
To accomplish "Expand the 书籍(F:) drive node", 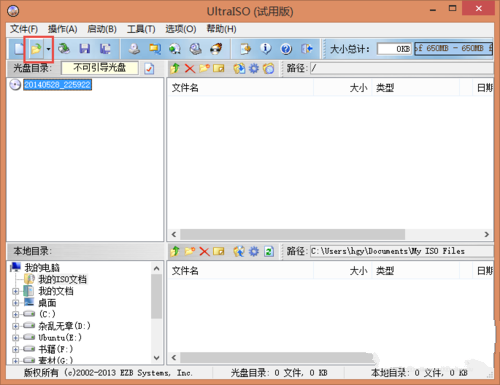I will [15, 349].
